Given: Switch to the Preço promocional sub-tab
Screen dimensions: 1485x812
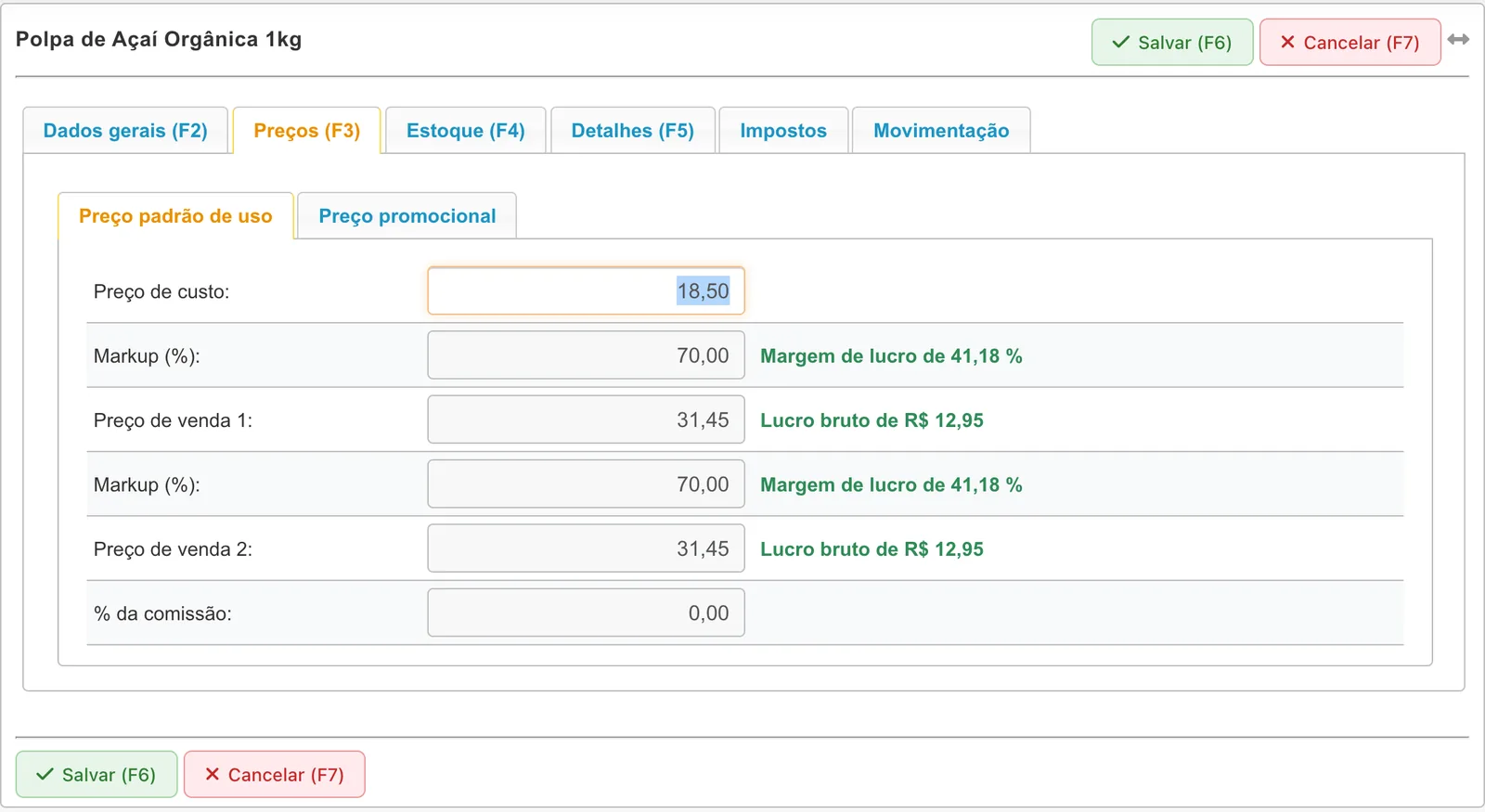Looking at the screenshot, I should [407, 216].
